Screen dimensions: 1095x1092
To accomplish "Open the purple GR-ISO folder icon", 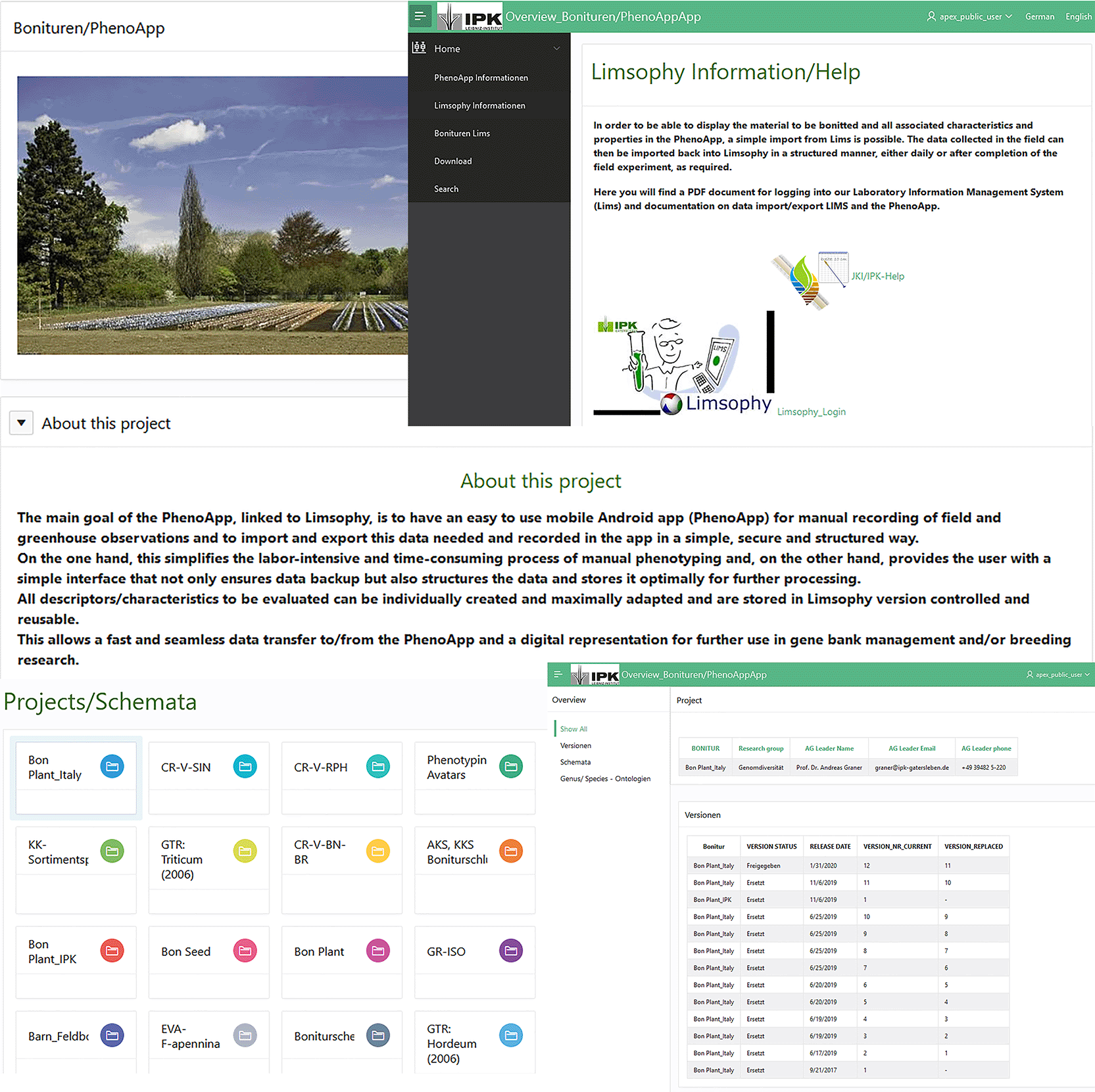I will coord(510,951).
